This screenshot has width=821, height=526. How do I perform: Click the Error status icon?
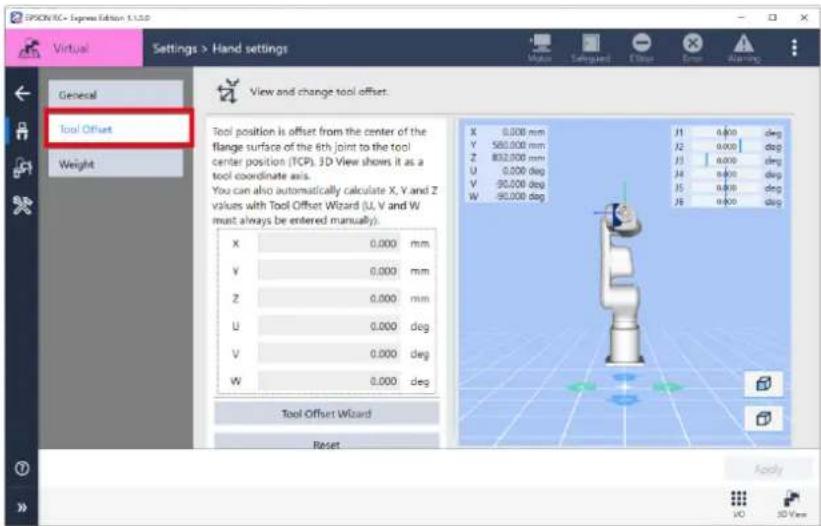tap(693, 48)
